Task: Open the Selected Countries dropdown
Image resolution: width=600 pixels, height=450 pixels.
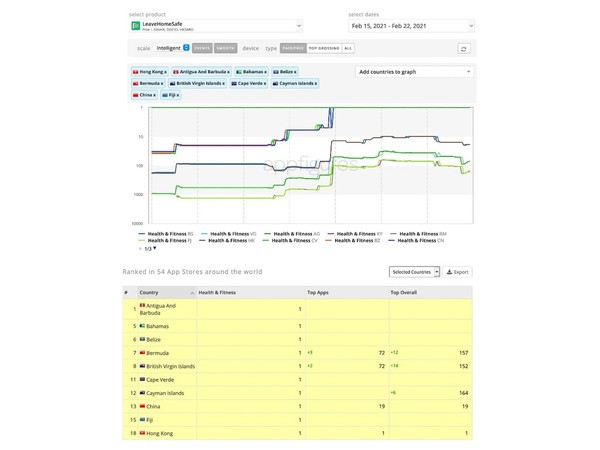Action: click(x=414, y=272)
